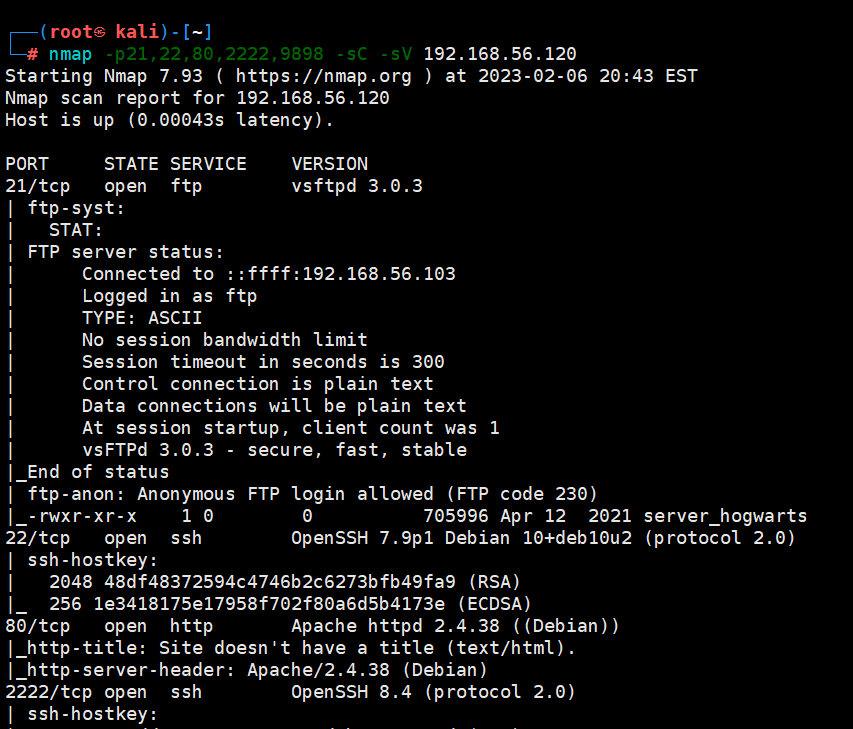Click the PORT column header
Image resolution: width=853 pixels, height=729 pixels.
click(x=27, y=164)
